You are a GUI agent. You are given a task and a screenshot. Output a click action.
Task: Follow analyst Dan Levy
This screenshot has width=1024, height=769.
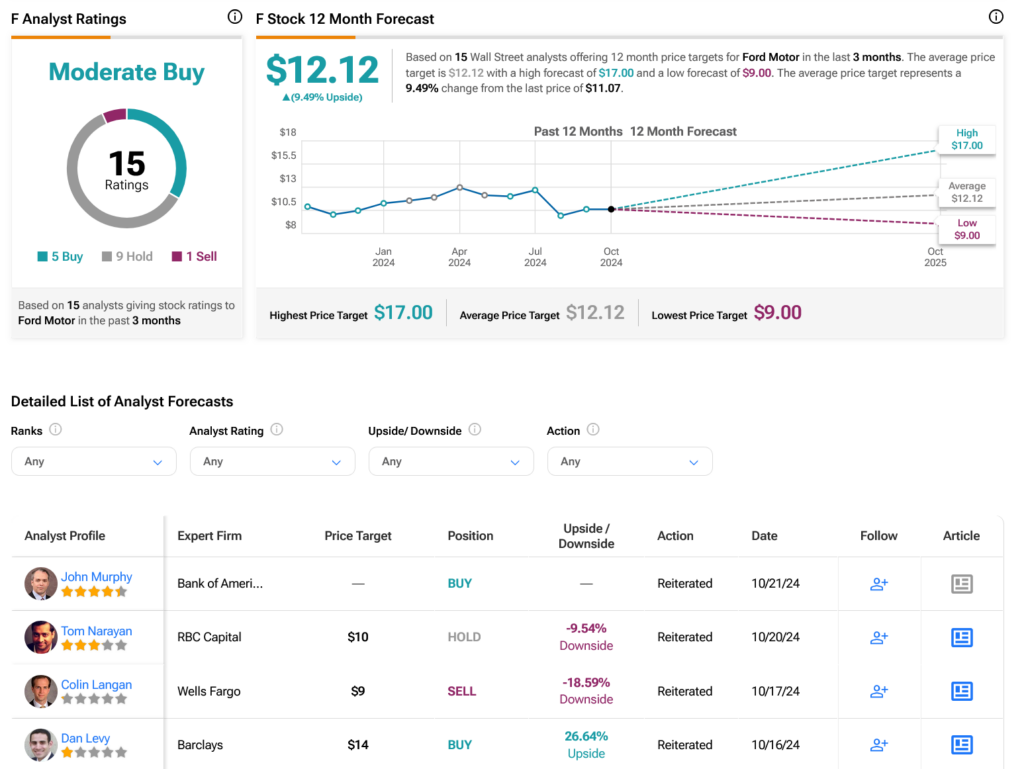click(x=879, y=744)
